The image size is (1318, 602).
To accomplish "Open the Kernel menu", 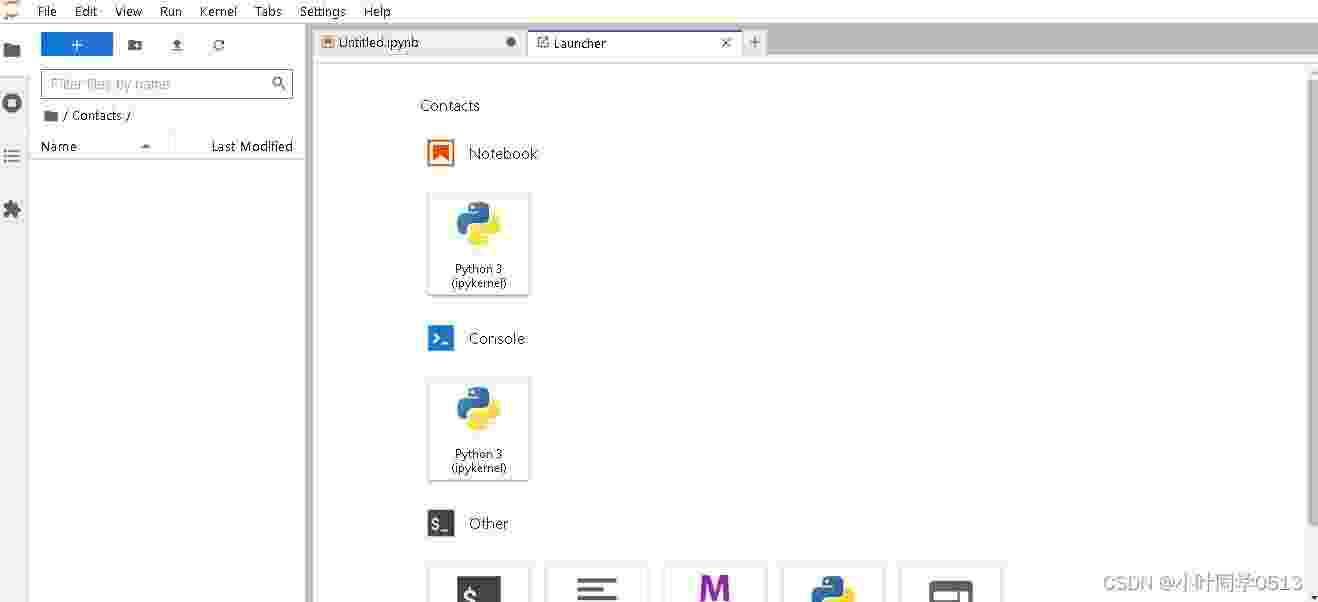I will click(x=218, y=11).
